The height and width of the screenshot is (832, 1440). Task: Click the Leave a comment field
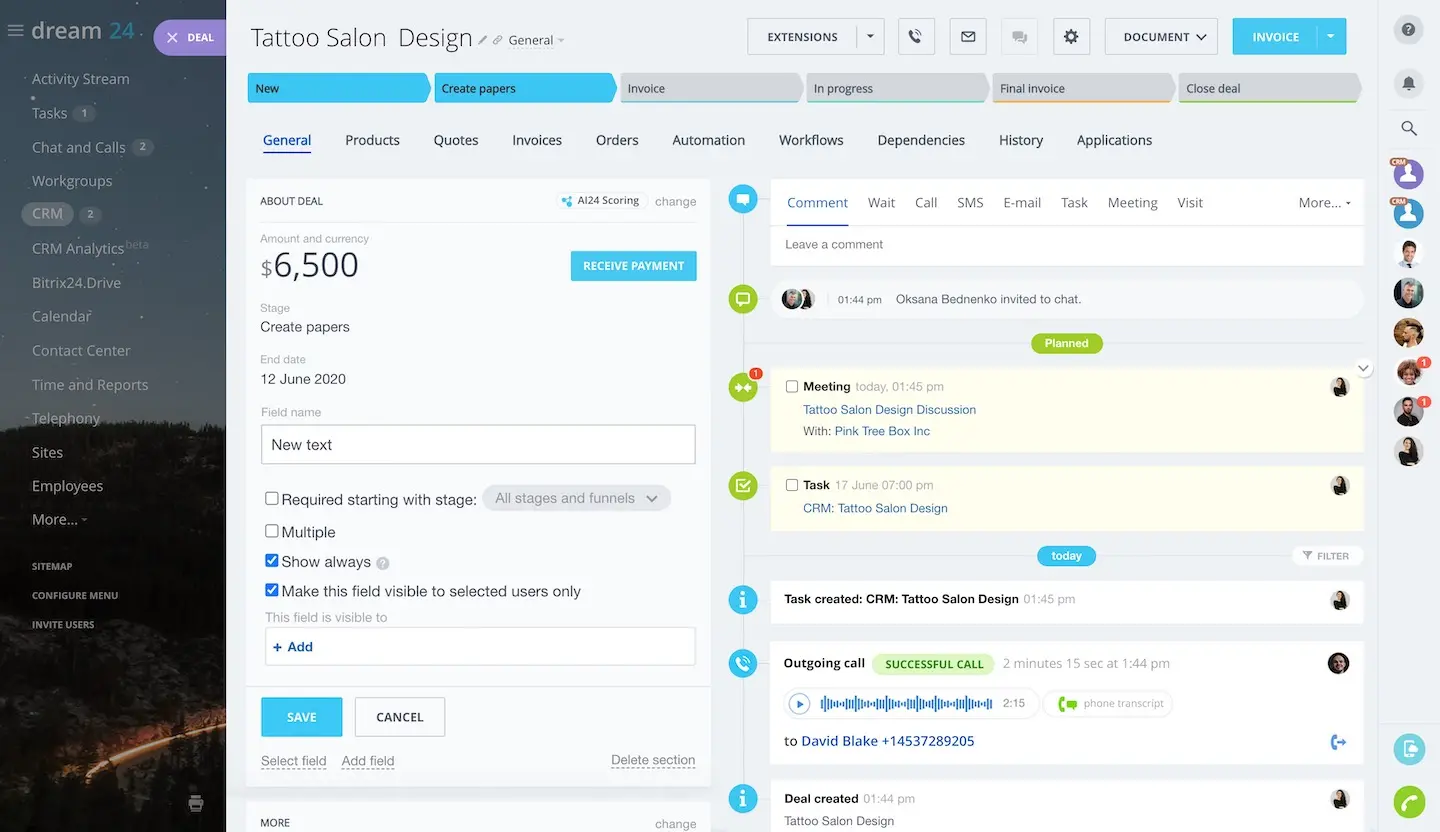point(1066,244)
